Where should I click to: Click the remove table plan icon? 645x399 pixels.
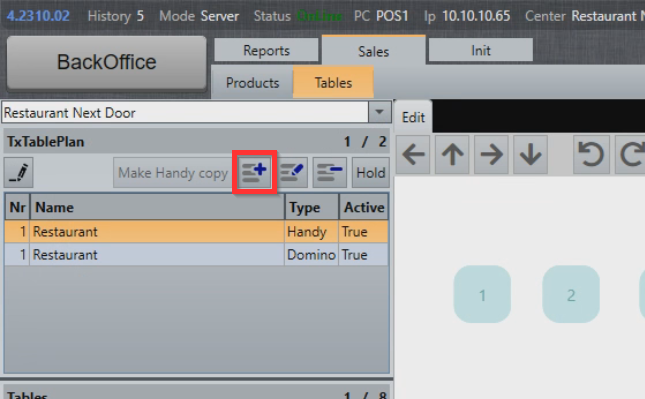coord(329,172)
